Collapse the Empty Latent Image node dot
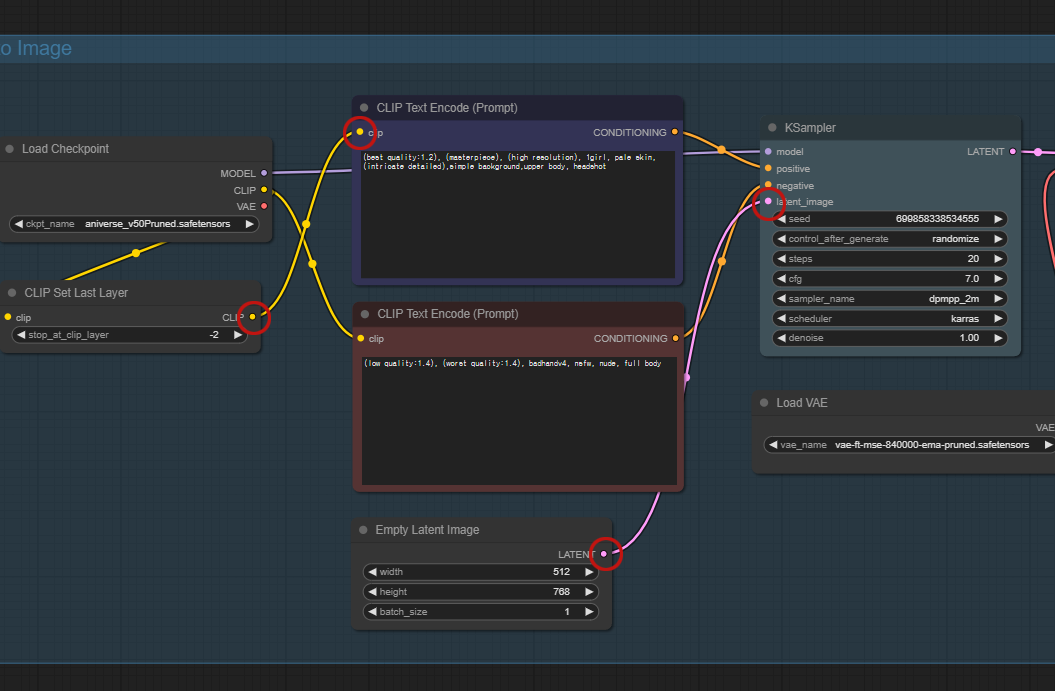The image size is (1055, 691). tap(363, 530)
